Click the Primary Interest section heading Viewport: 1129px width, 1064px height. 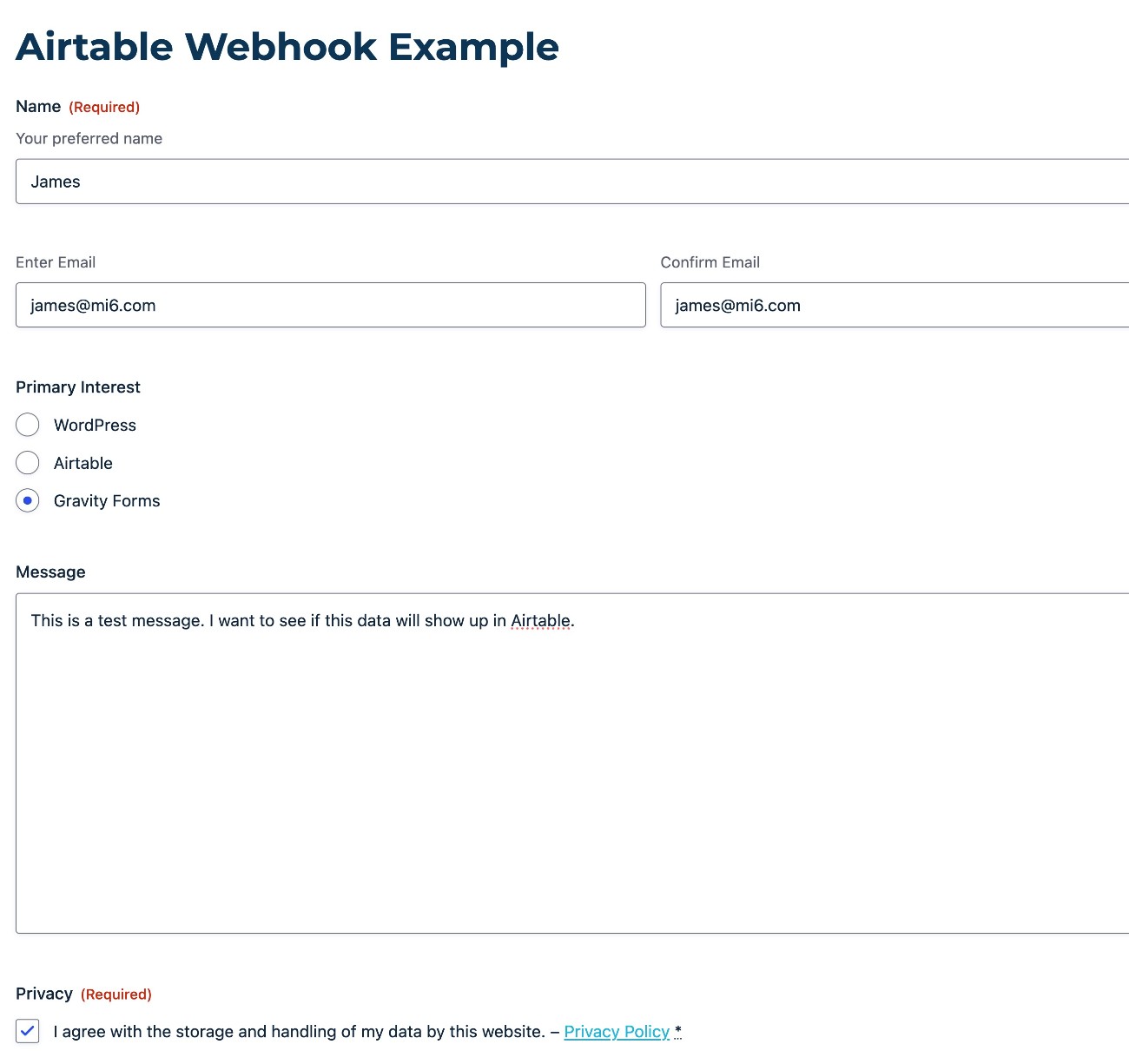(77, 387)
